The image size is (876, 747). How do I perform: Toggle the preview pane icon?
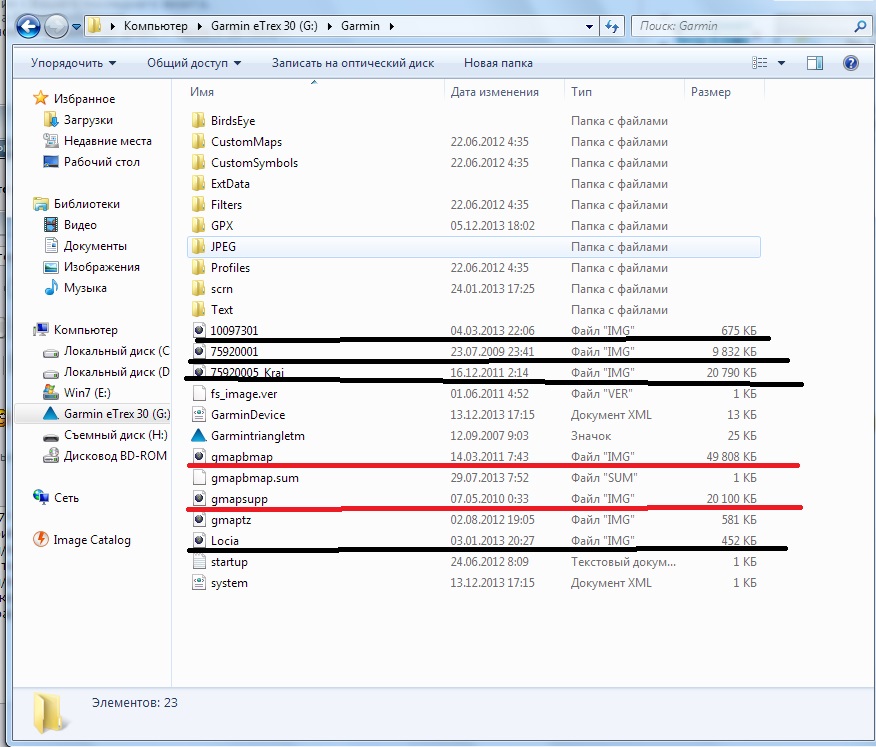[x=815, y=63]
